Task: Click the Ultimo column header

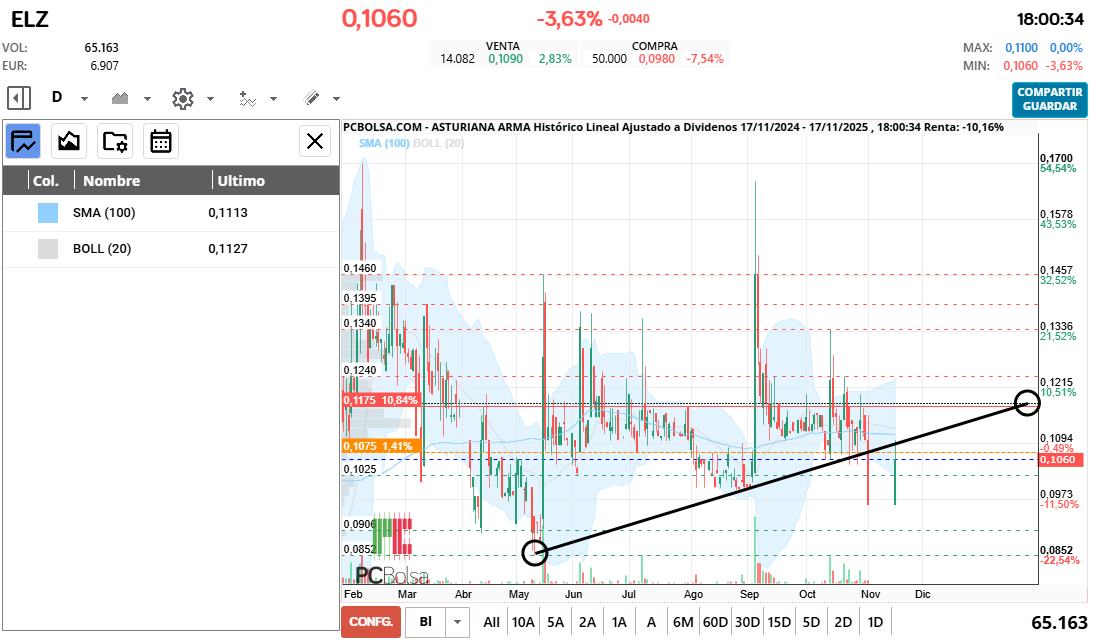Action: coord(241,181)
